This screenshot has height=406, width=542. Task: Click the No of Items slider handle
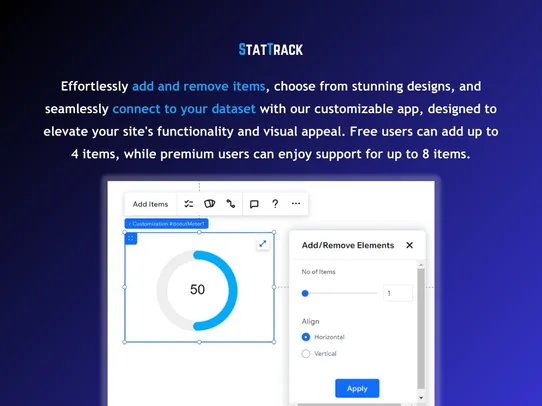click(305, 293)
